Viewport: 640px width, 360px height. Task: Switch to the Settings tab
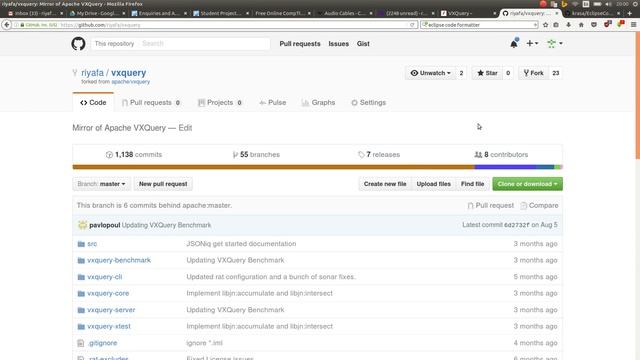pyautogui.click(x=369, y=102)
